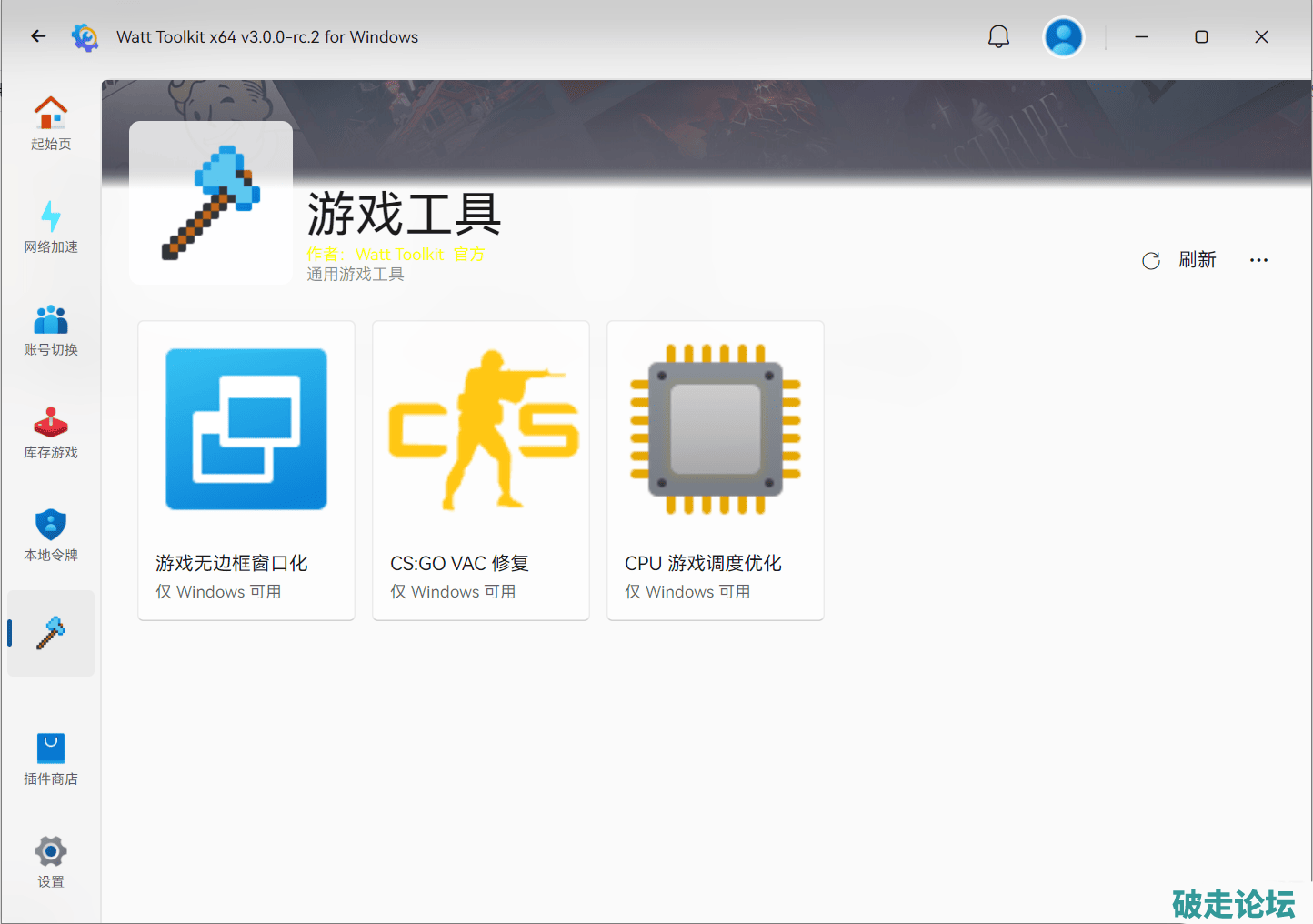Click the large pixel axe plugin icon
Image resolution: width=1313 pixels, height=924 pixels.
(x=211, y=203)
